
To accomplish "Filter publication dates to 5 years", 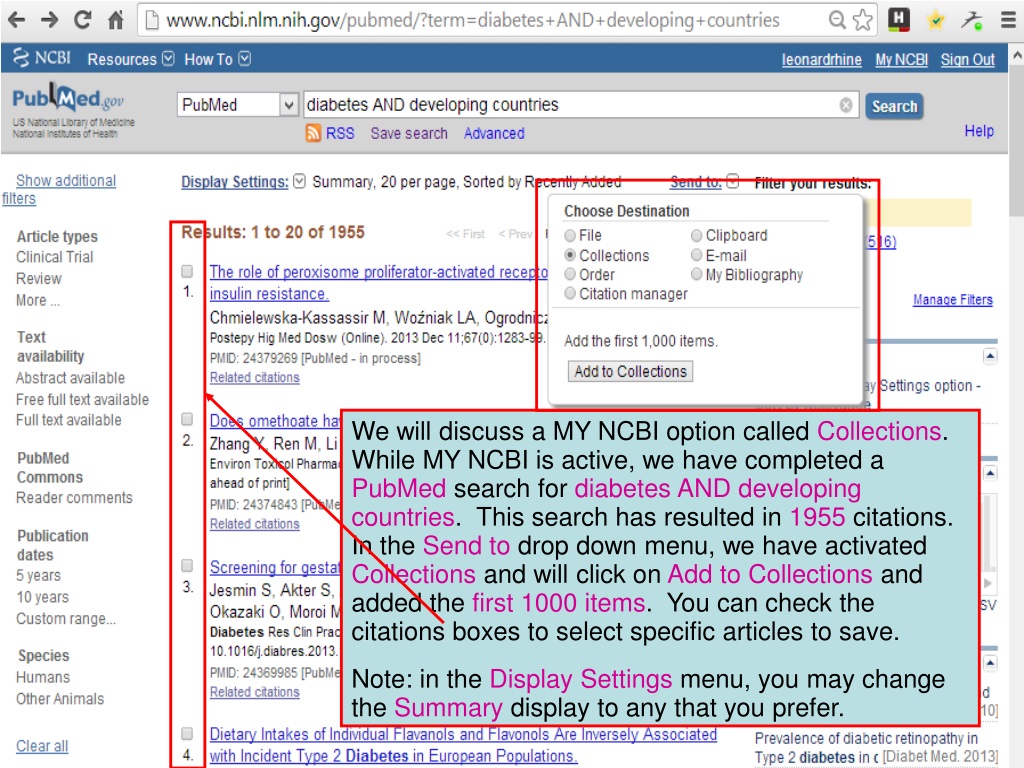I will pos(39,575).
